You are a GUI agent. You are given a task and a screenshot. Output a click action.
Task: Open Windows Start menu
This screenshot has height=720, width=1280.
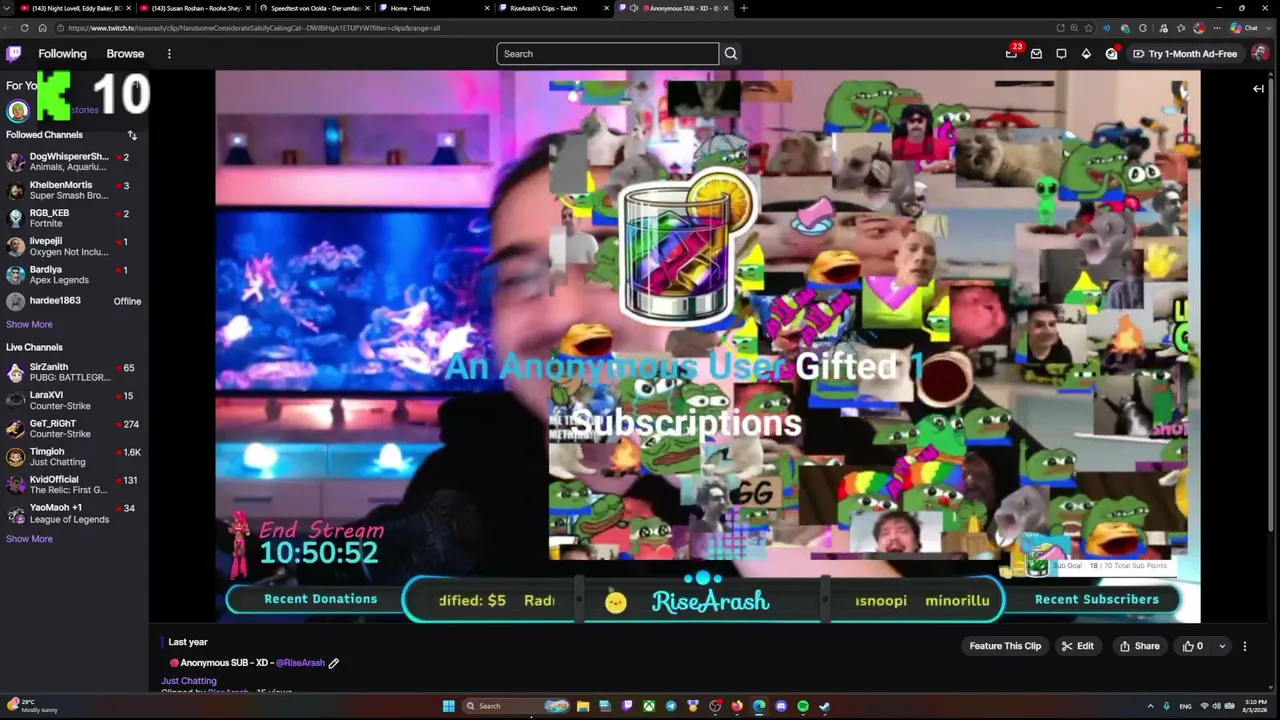(x=449, y=706)
